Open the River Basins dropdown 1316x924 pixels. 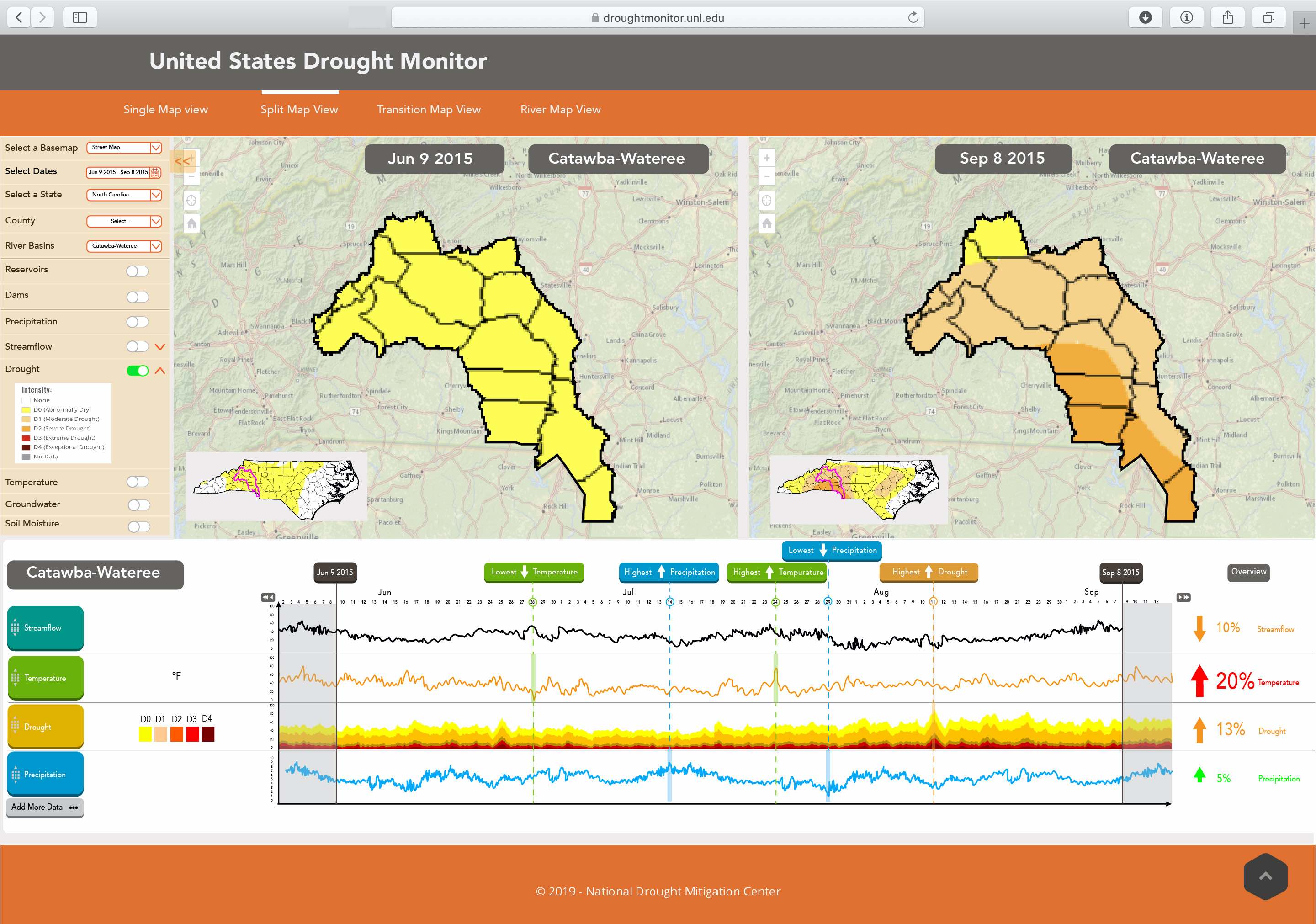tap(124, 246)
